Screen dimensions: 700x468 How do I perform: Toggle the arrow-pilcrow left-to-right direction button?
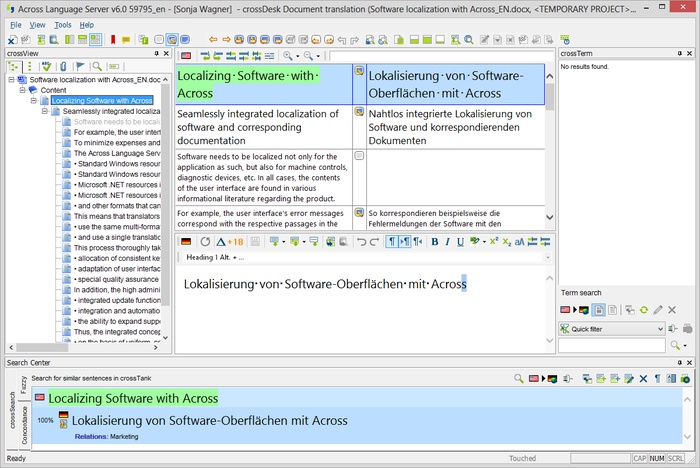coord(404,242)
